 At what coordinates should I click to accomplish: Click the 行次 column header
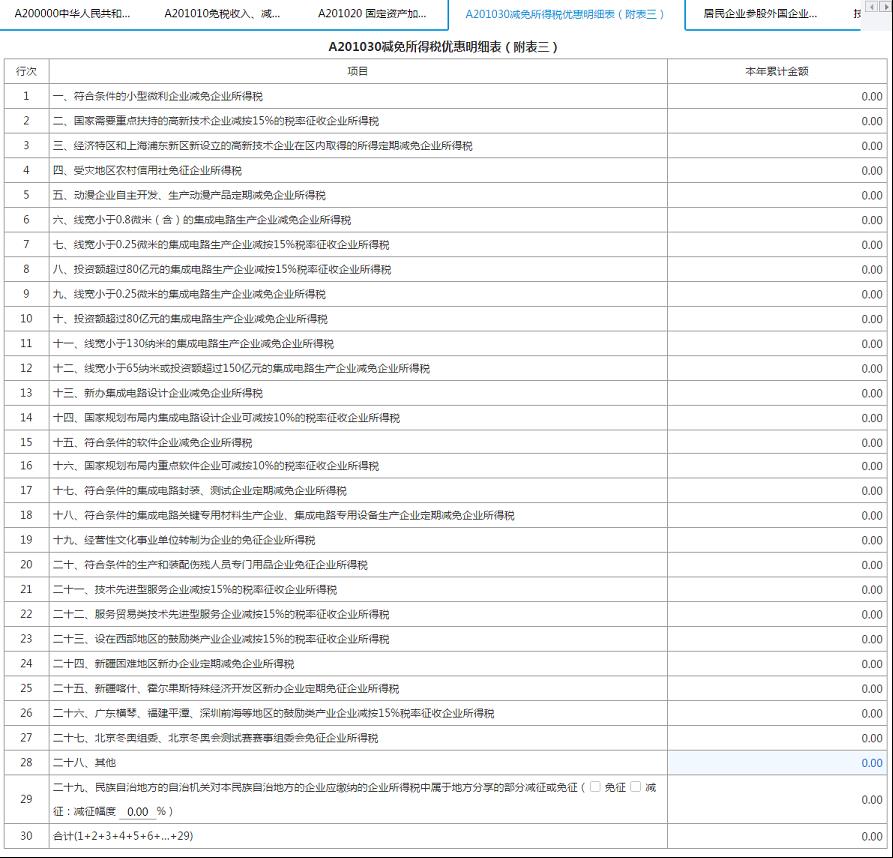click(x=25, y=72)
